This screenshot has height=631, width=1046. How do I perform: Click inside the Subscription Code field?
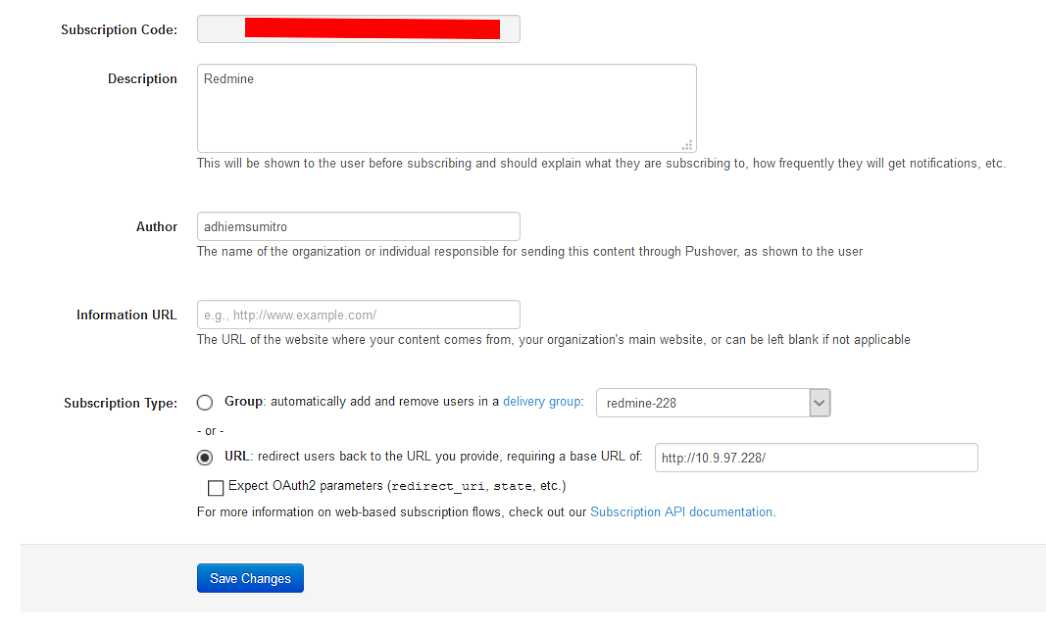(x=359, y=29)
